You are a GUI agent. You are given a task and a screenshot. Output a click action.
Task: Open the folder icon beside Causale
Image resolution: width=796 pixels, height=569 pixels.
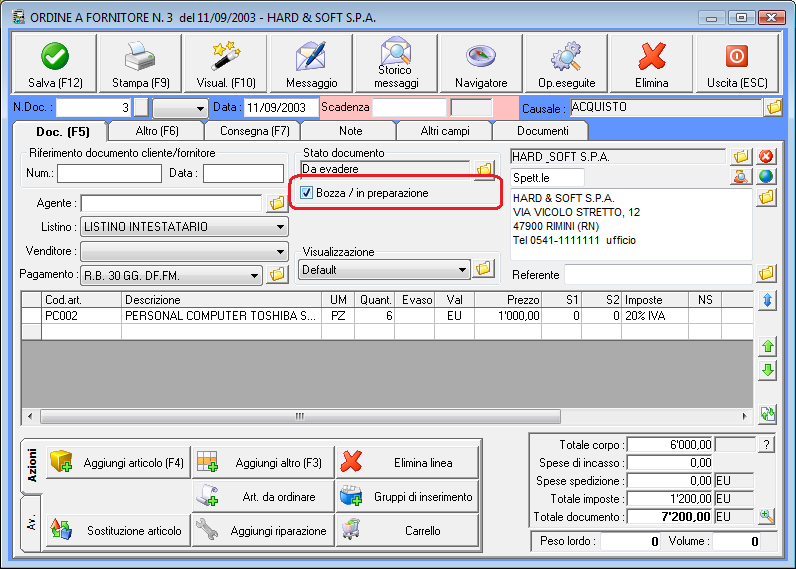click(x=774, y=107)
